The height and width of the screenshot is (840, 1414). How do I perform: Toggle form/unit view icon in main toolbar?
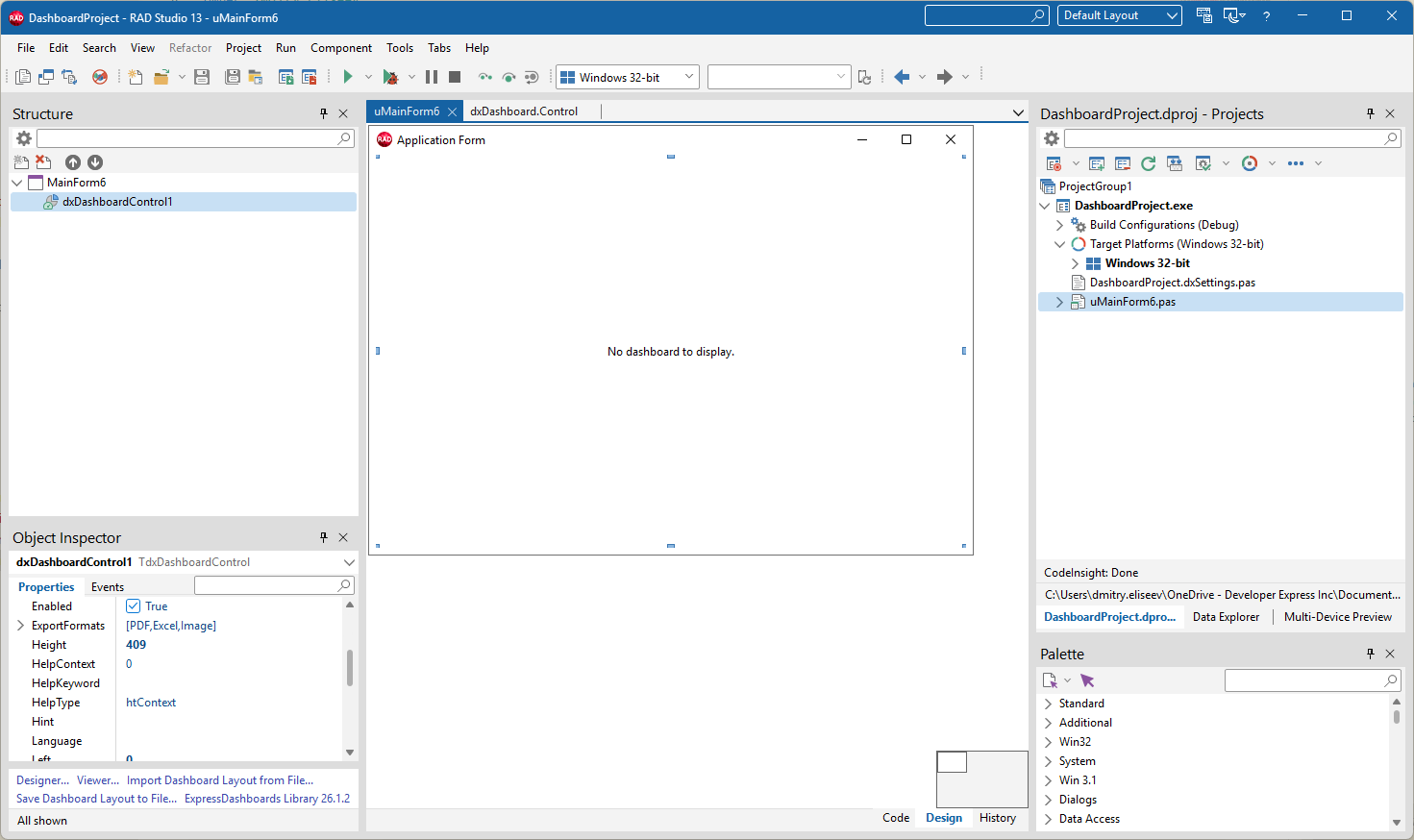point(69,77)
